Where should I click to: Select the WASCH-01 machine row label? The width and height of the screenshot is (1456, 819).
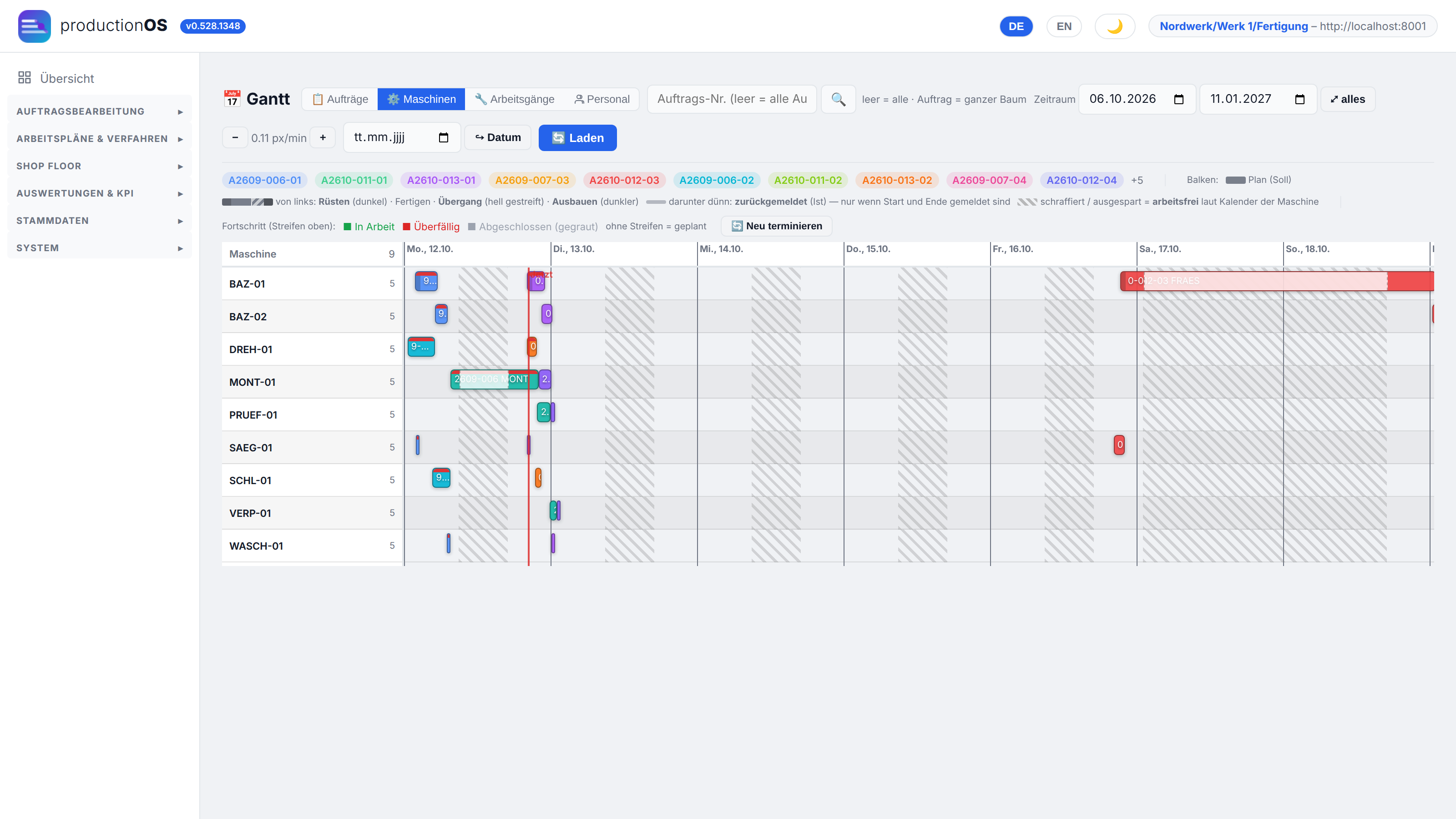(x=256, y=546)
